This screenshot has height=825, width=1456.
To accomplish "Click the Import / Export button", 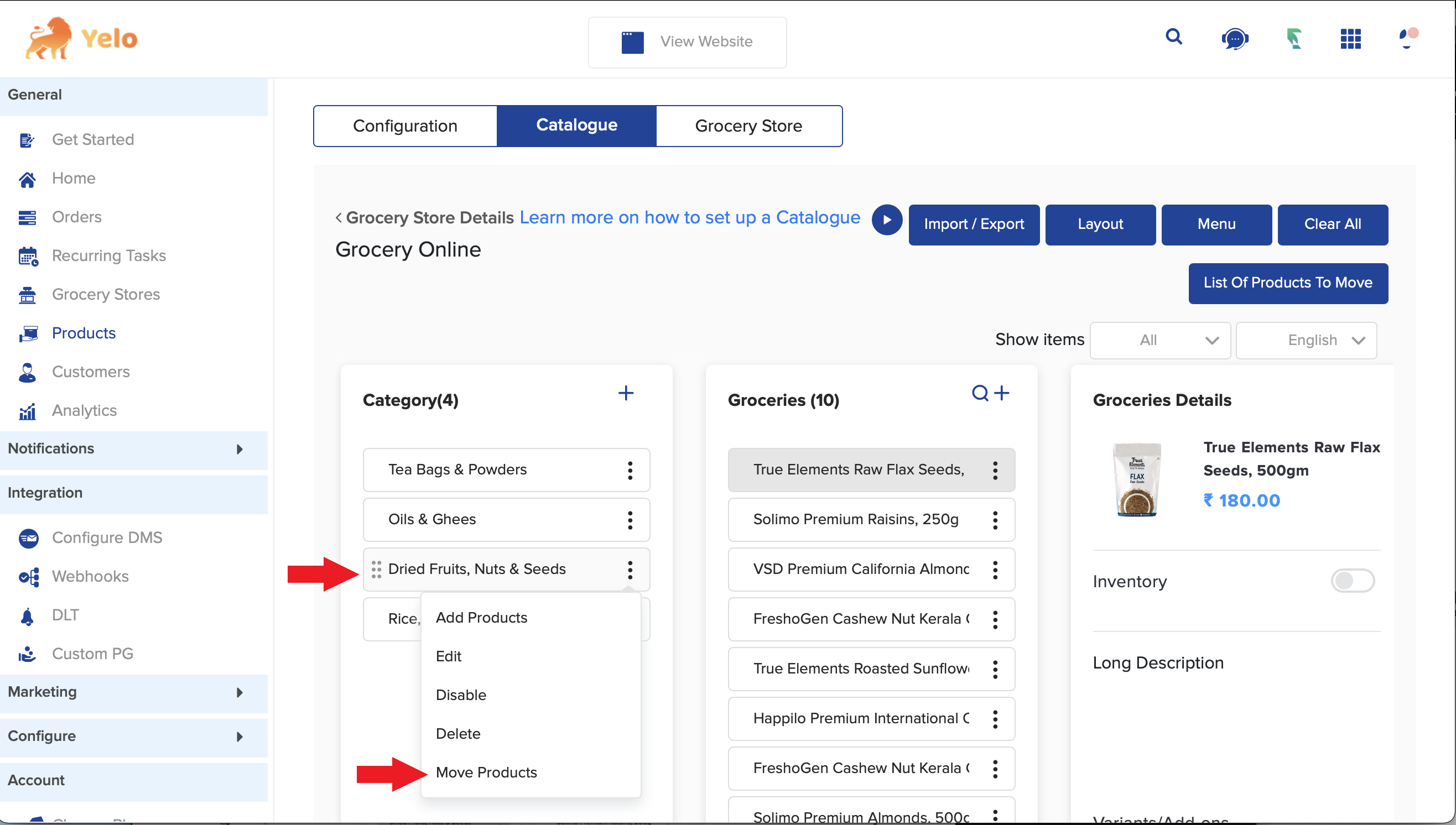I will (x=974, y=224).
